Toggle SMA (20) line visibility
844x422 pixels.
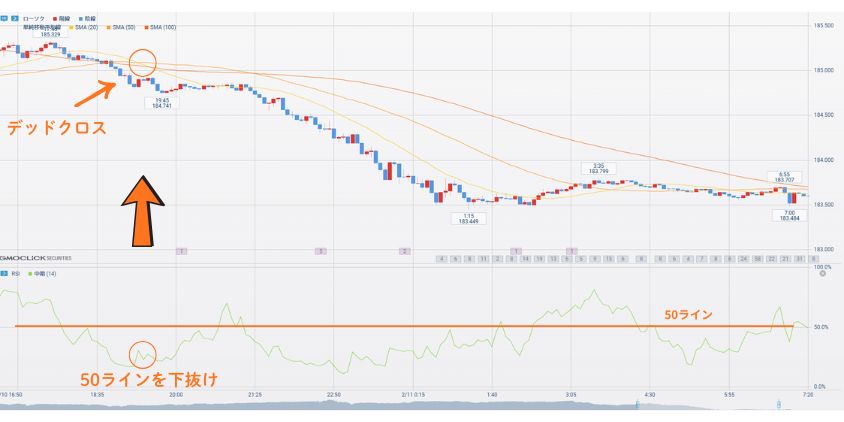click(85, 27)
